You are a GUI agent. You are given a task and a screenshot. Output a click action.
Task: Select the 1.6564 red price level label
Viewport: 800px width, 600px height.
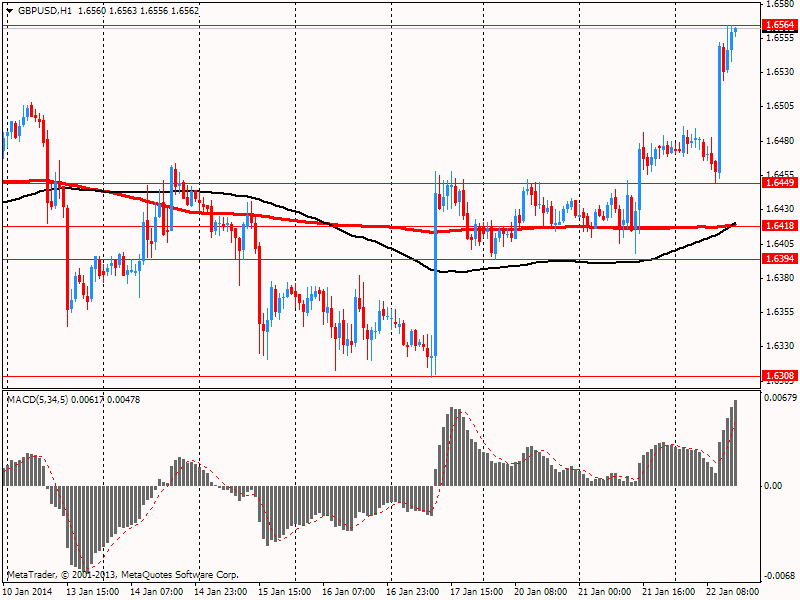[779, 25]
